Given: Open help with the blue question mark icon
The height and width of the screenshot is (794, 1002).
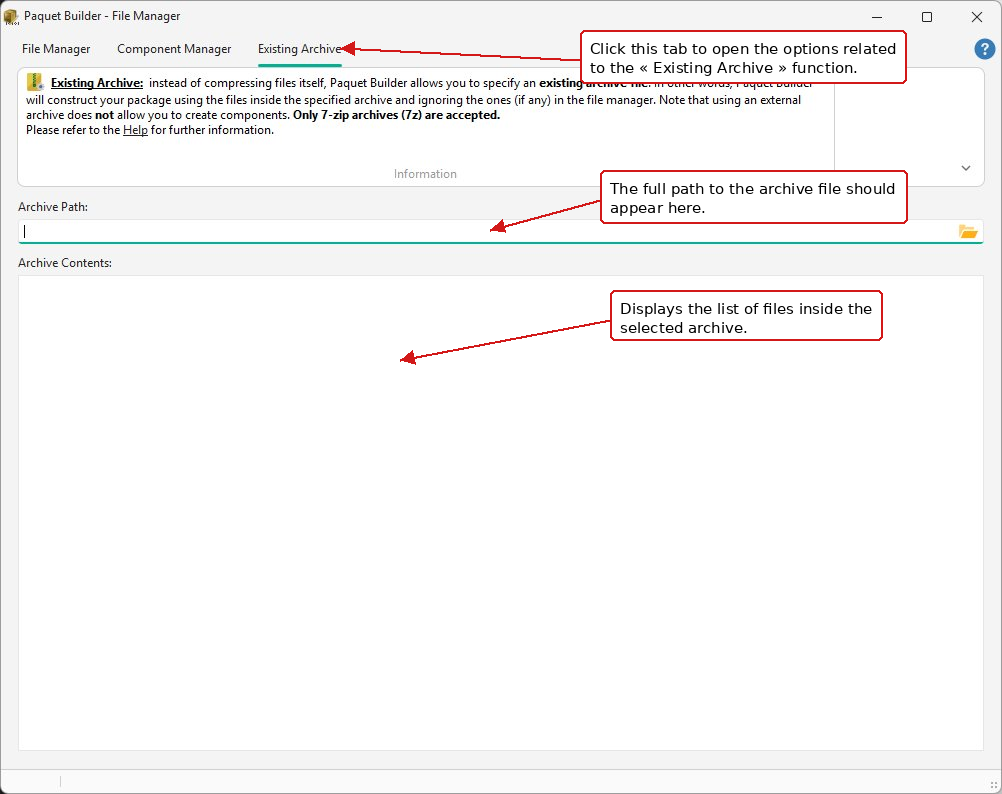Looking at the screenshot, I should 984,49.
